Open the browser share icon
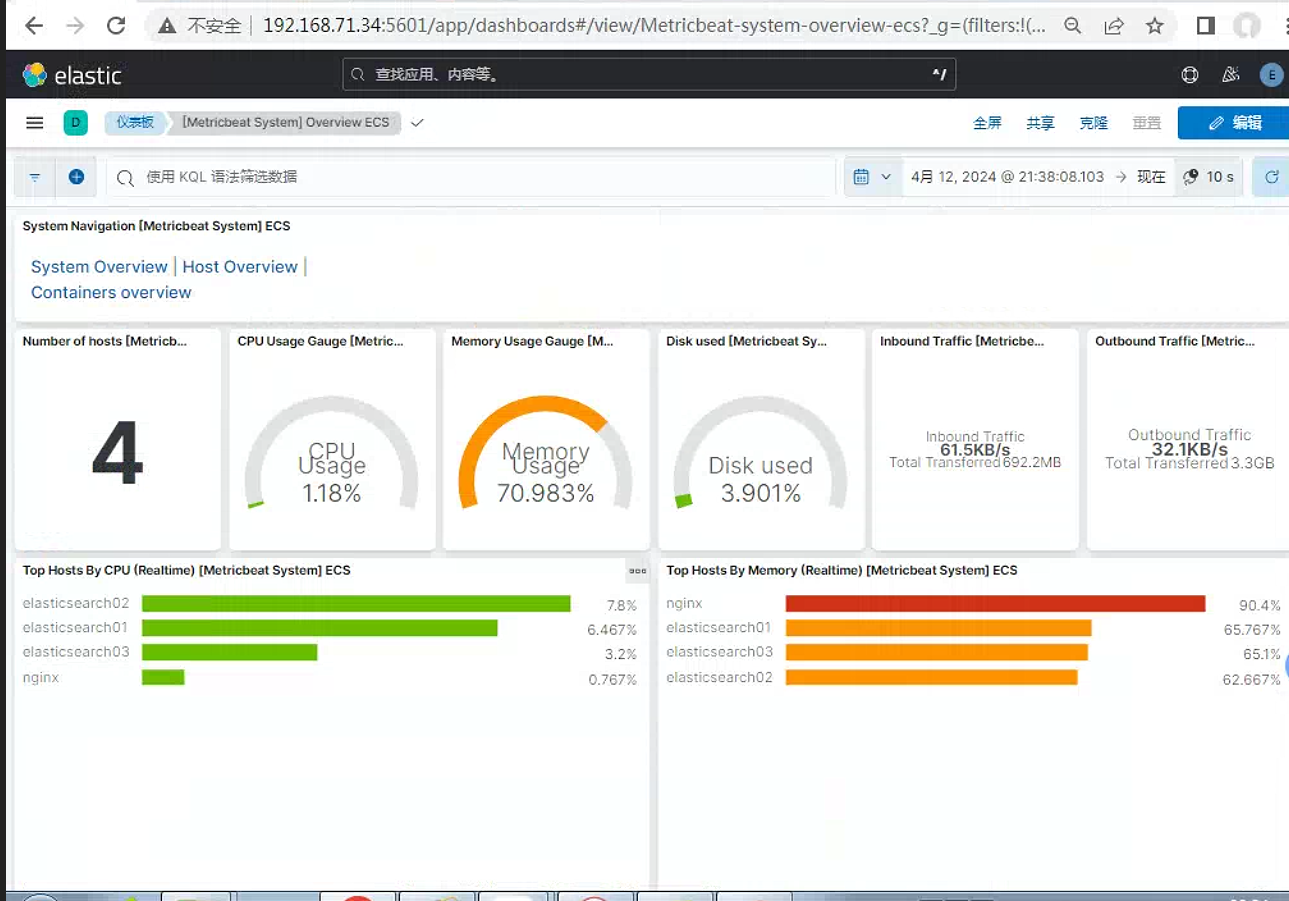Image resolution: width=1289 pixels, height=901 pixels. click(1114, 26)
